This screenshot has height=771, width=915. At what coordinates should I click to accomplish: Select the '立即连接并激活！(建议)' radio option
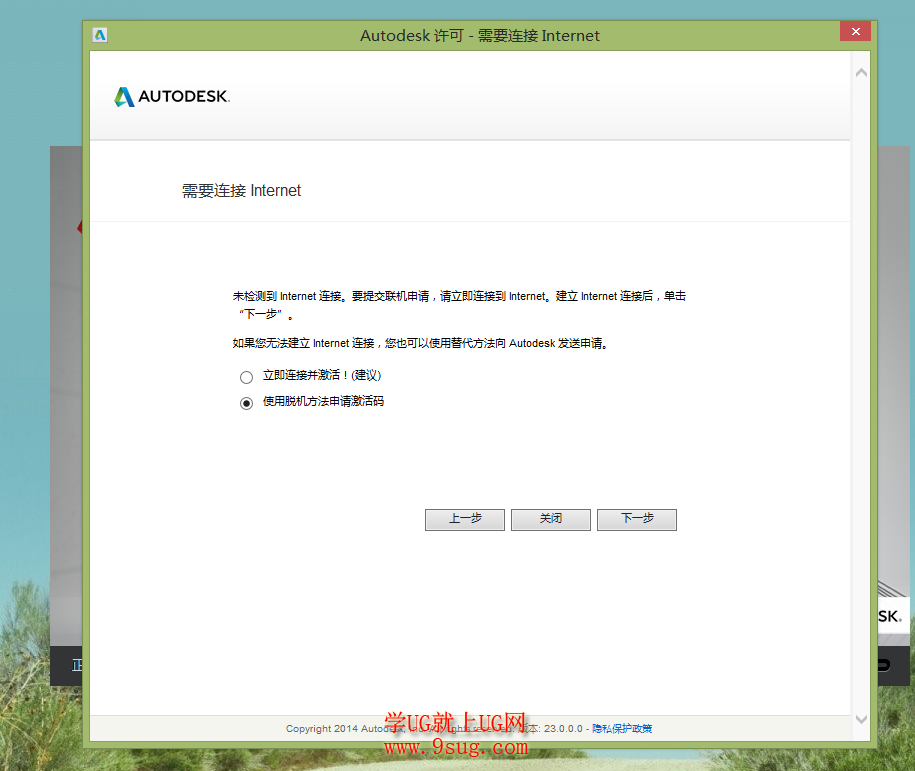[246, 377]
